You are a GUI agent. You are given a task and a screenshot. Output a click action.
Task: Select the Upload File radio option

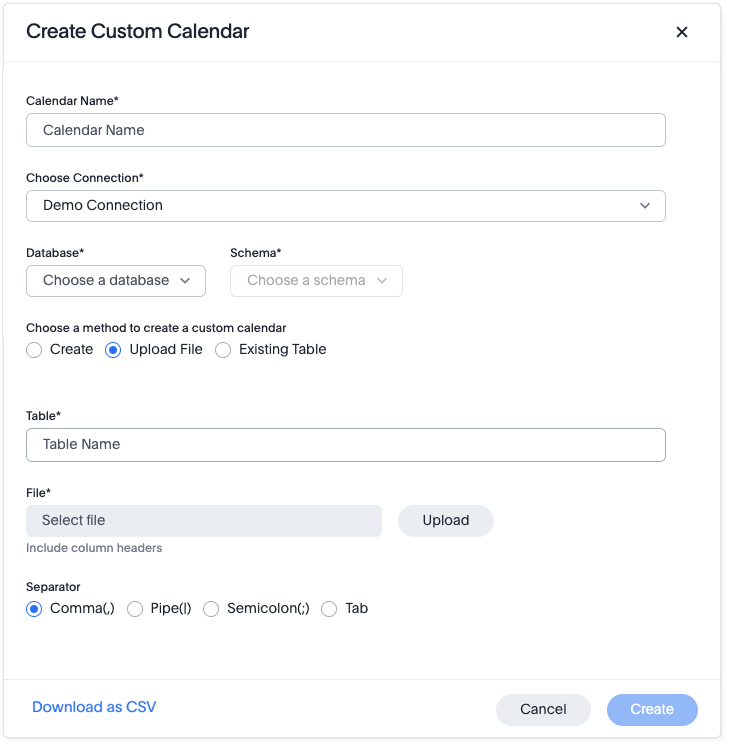click(113, 350)
